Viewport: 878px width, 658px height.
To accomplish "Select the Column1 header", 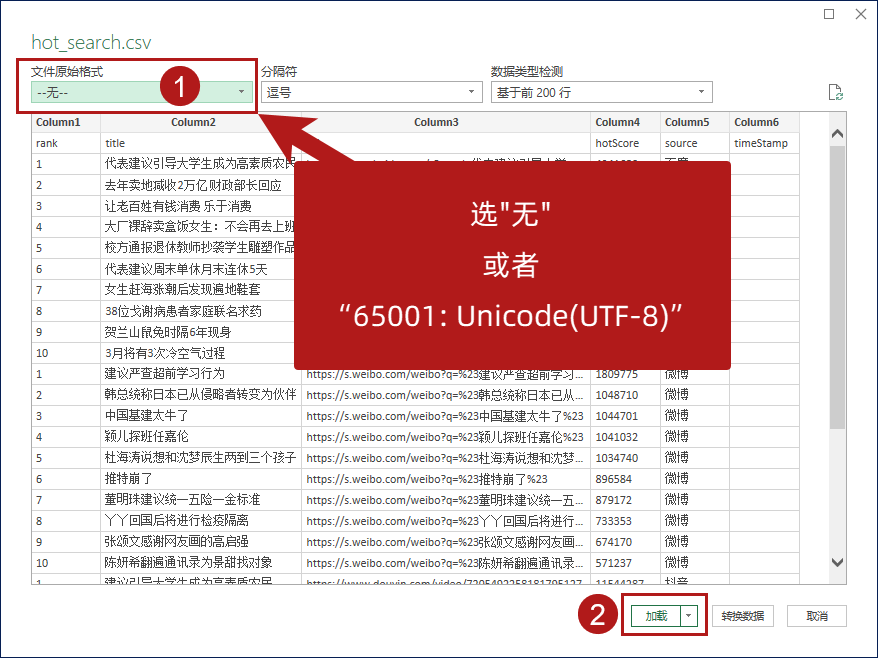I will [x=60, y=122].
